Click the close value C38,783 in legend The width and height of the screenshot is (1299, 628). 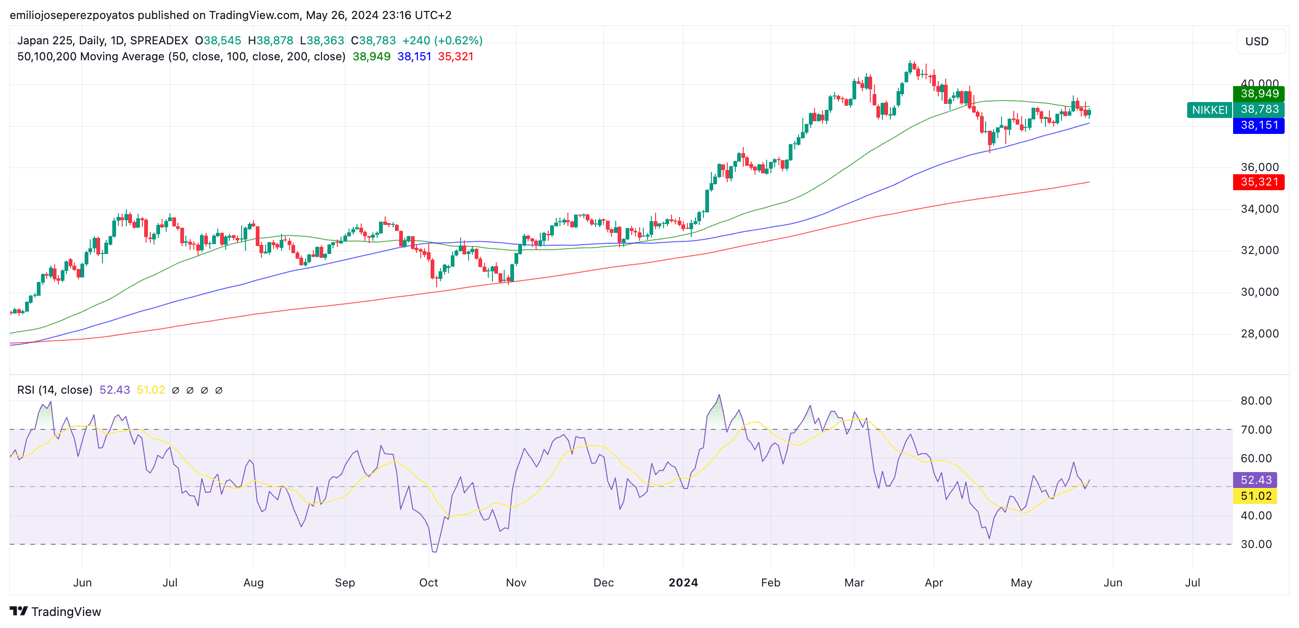coord(373,41)
